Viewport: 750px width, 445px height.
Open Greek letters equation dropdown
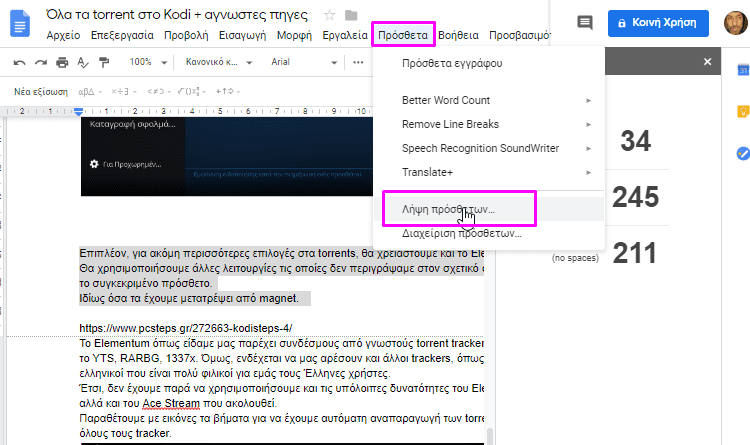[90, 91]
